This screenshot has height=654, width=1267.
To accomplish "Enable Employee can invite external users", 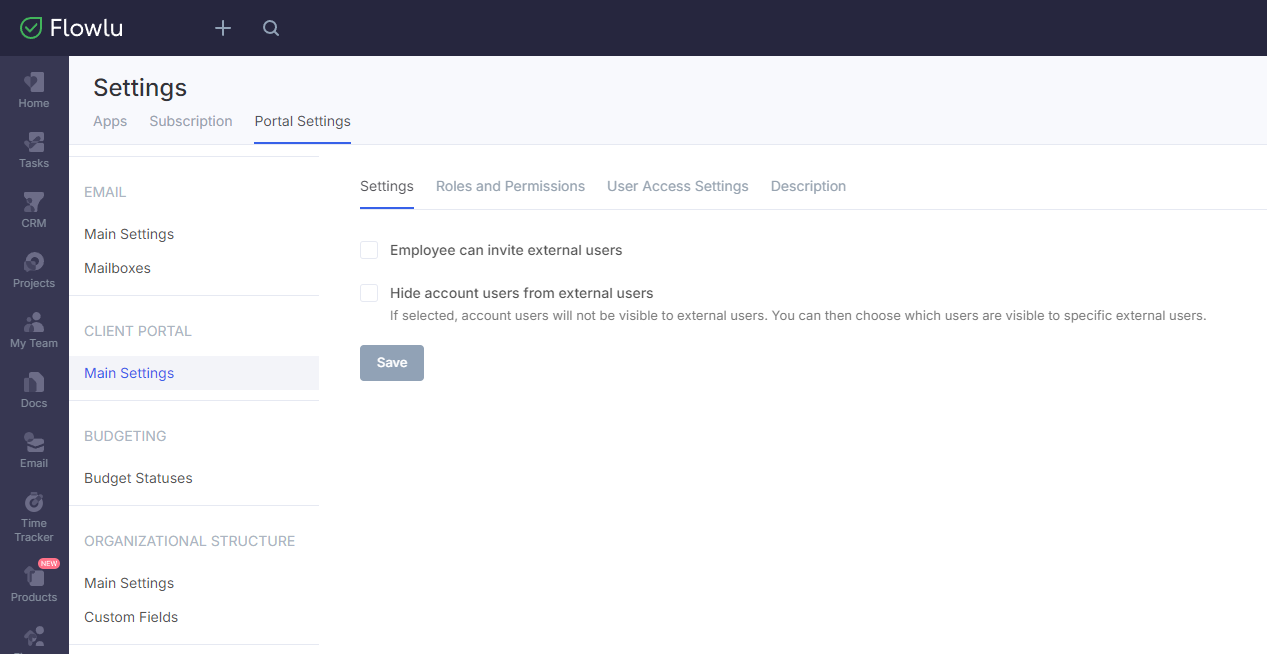I will (369, 250).
